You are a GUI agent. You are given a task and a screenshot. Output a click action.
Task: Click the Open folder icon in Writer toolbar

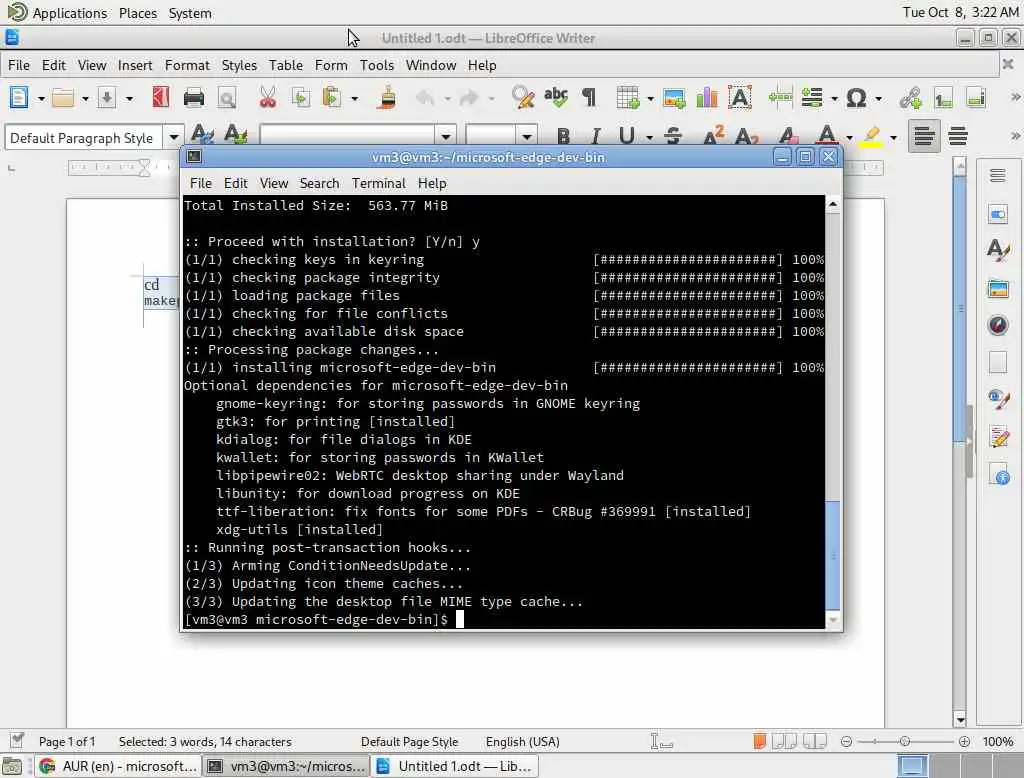tap(63, 98)
